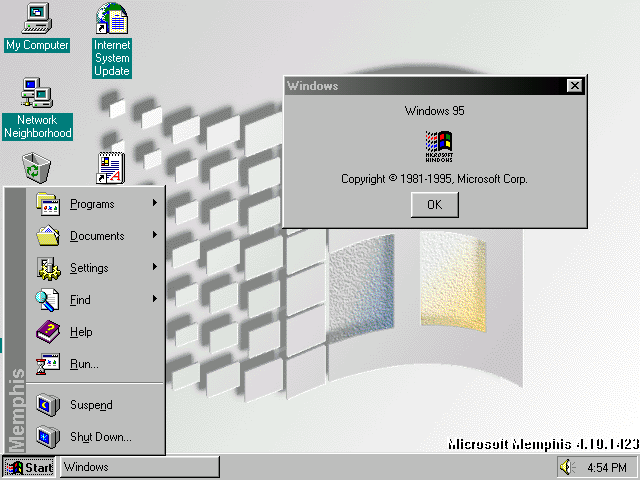This screenshot has height=480, width=640.
Task: Open the Network Neighborhood icon
Action: [37, 94]
